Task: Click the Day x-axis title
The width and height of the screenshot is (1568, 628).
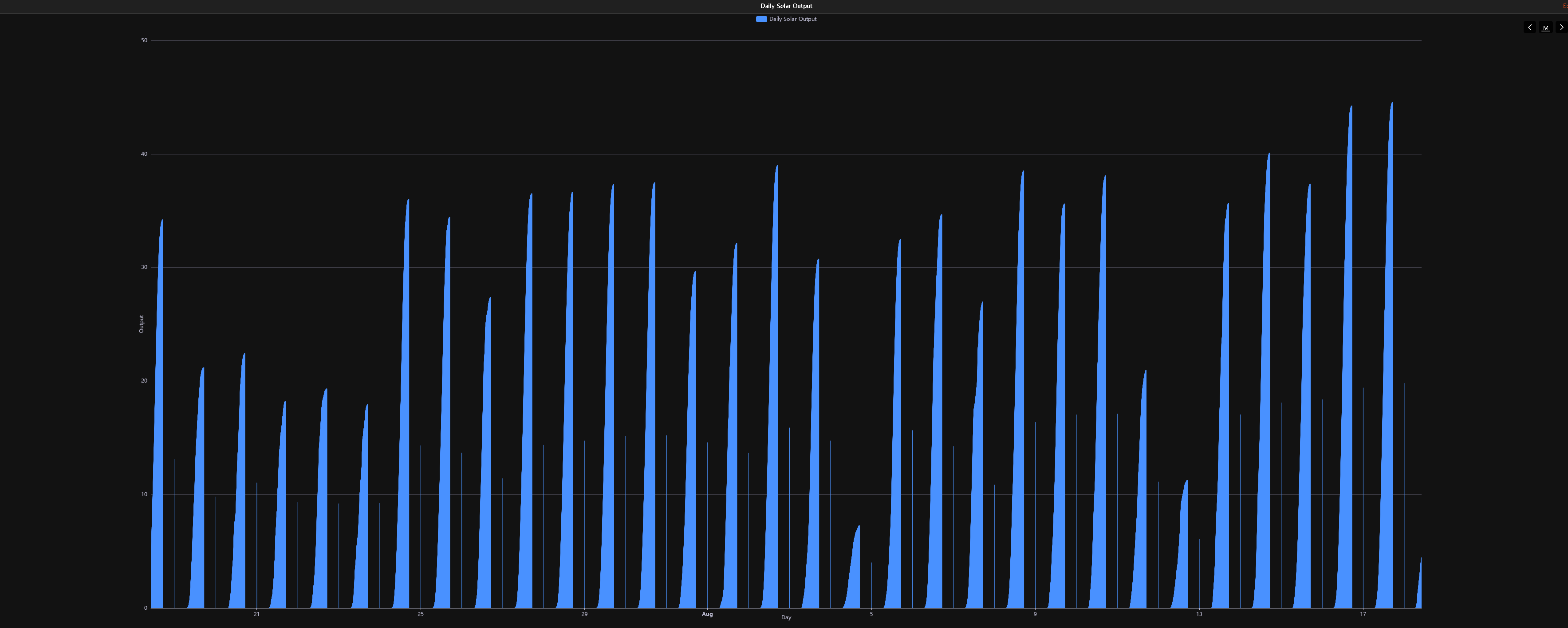Action: pyautogui.click(x=786, y=617)
